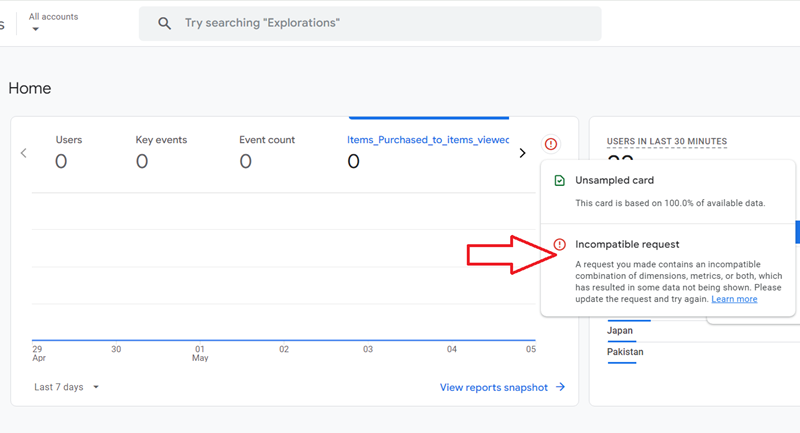This screenshot has height=433, width=800.
Task: Show previous metrics with the left chevron
Action: (24, 153)
